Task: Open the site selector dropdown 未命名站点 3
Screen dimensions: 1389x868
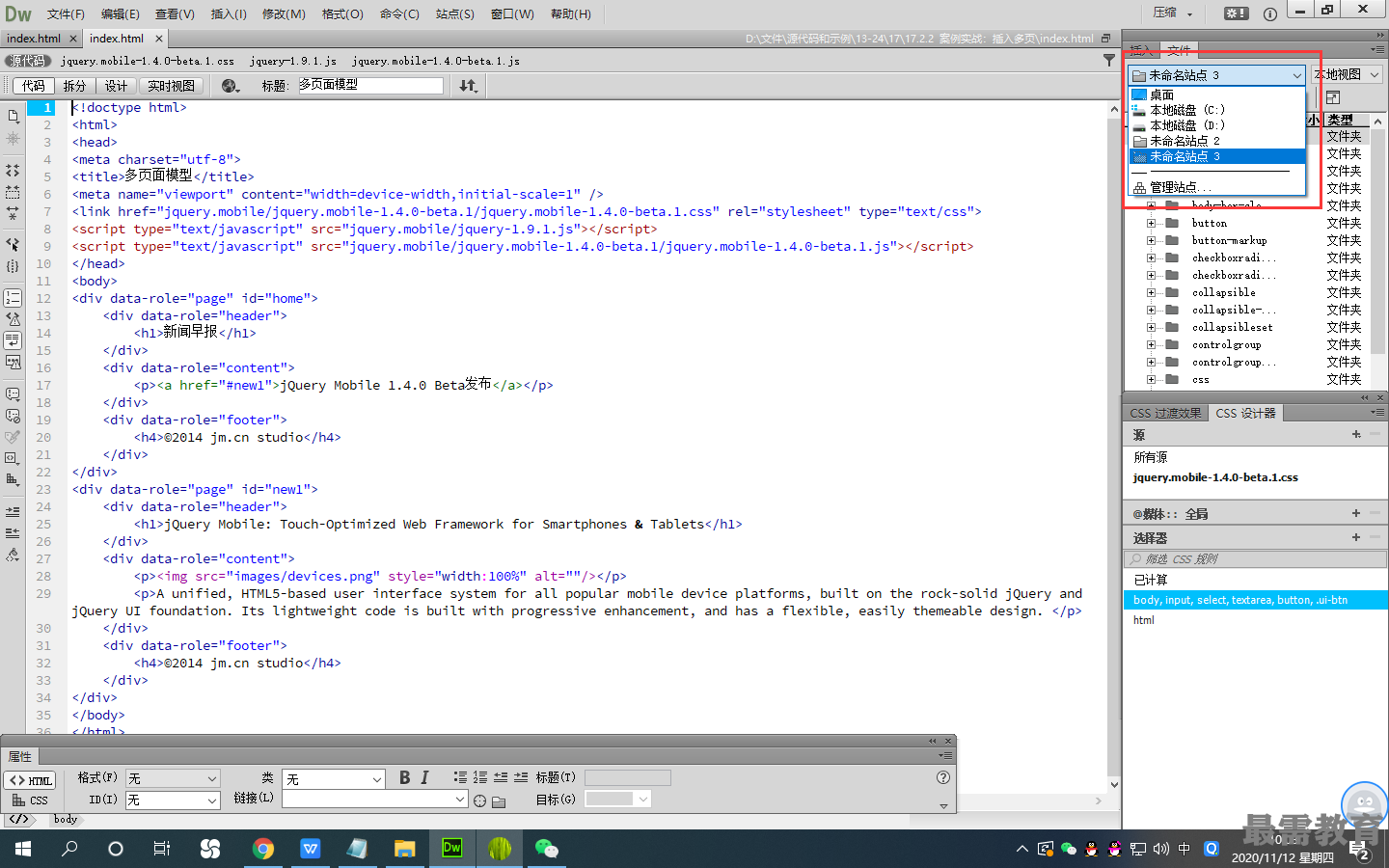Action: point(1217,75)
